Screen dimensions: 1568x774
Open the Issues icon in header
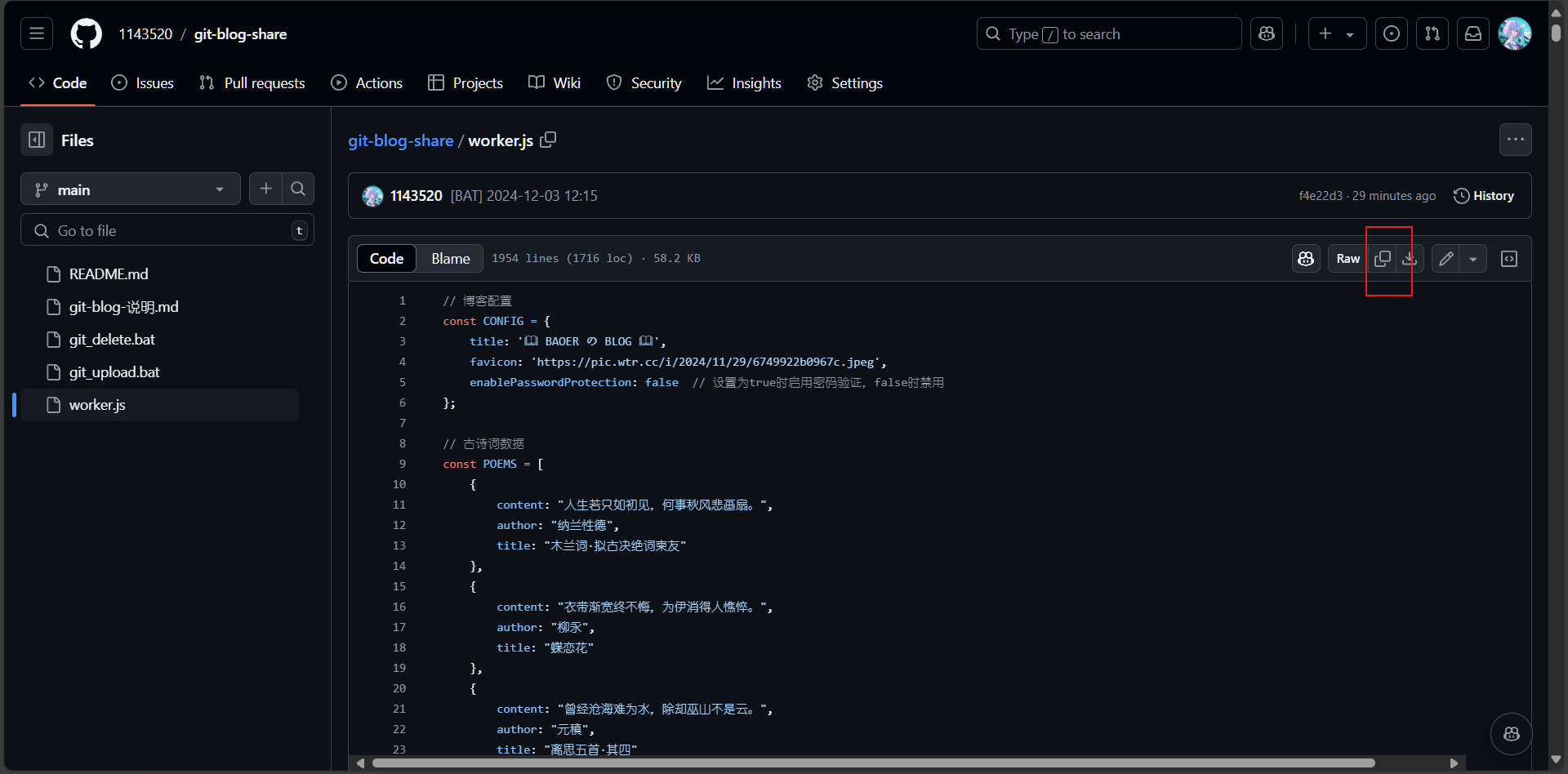click(x=1392, y=33)
